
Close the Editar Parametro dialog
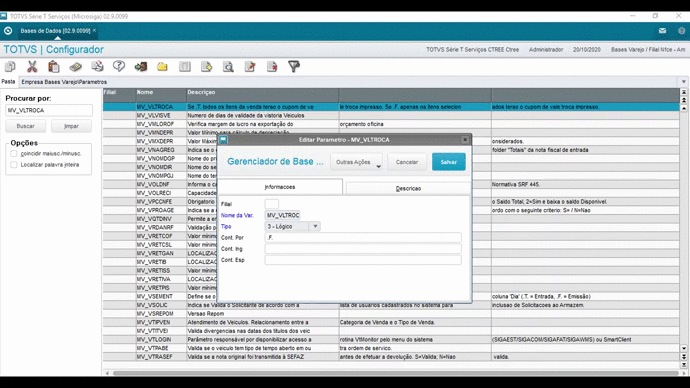[x=465, y=140]
